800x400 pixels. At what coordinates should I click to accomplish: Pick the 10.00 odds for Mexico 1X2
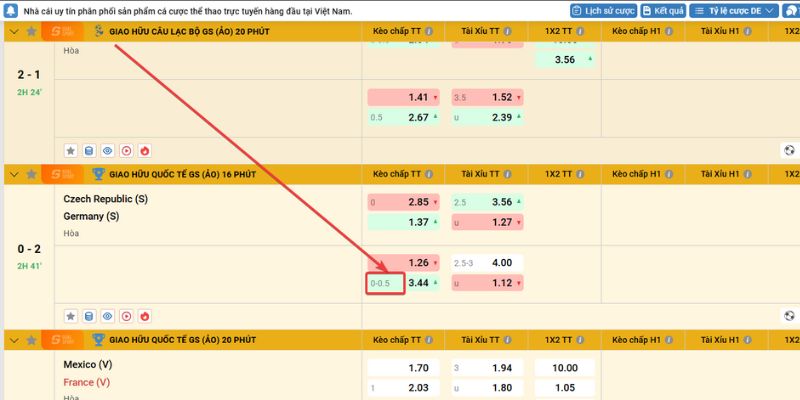click(x=564, y=367)
